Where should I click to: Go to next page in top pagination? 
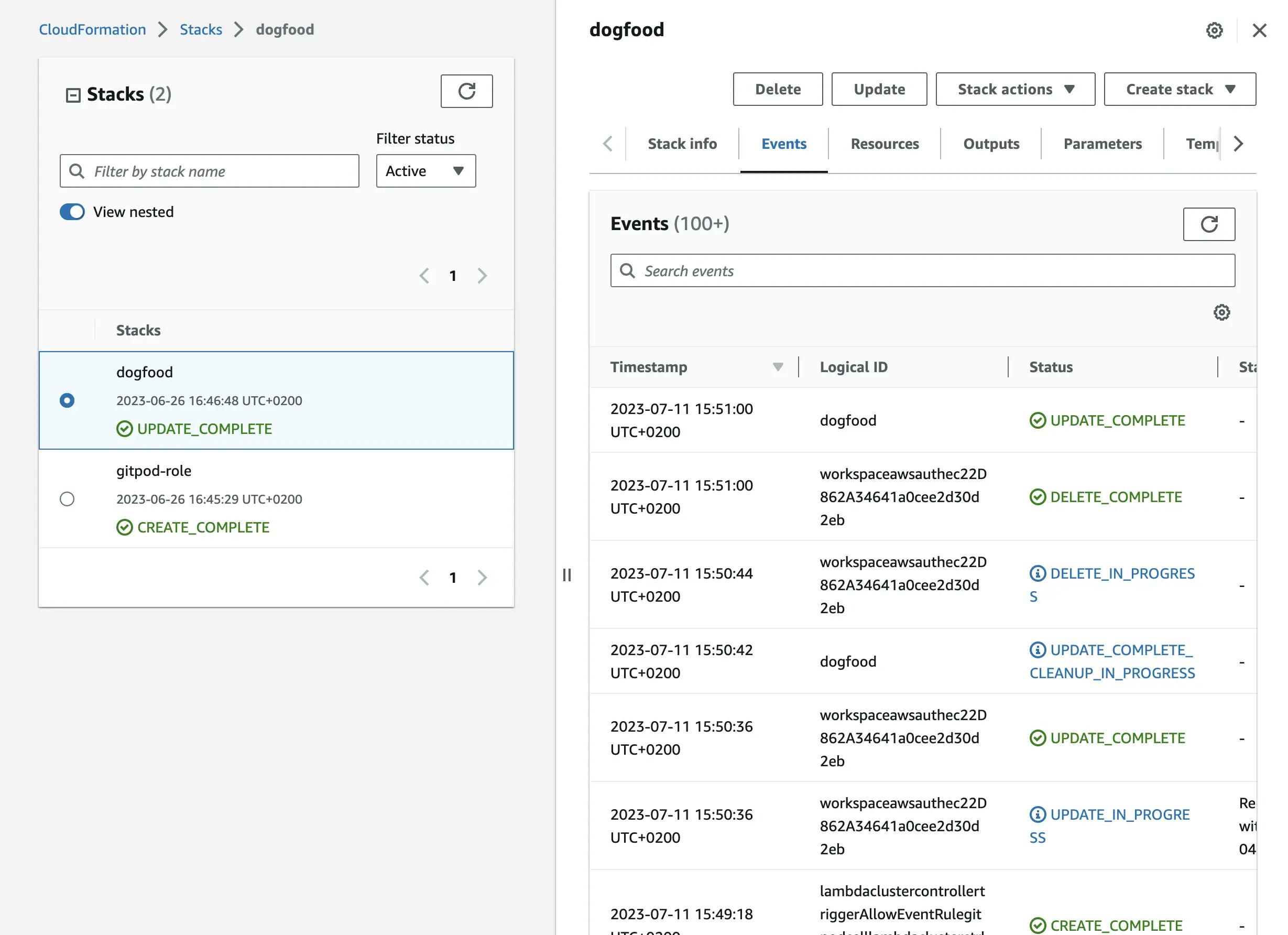pyautogui.click(x=482, y=276)
